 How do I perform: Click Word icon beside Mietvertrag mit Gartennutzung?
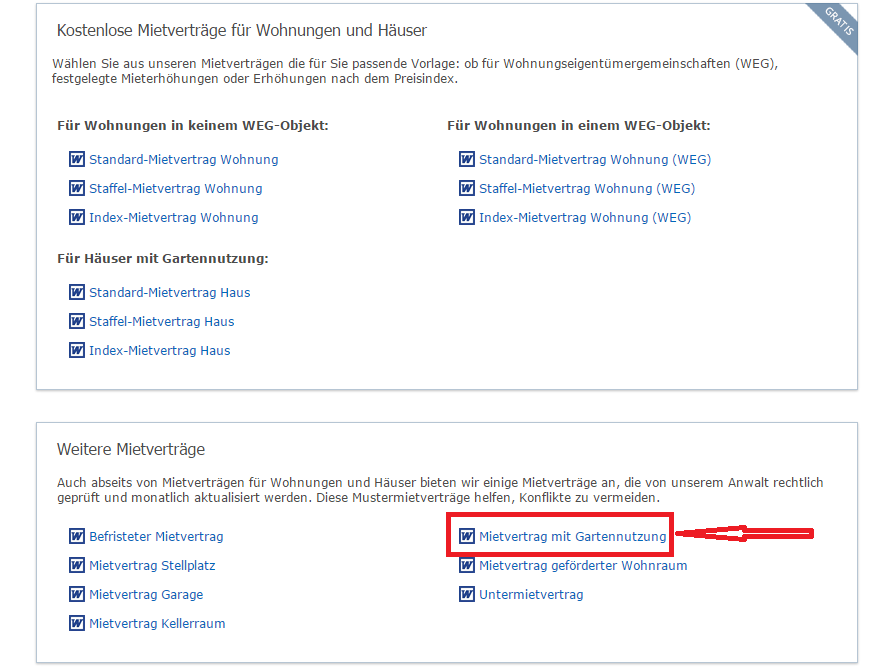467,537
